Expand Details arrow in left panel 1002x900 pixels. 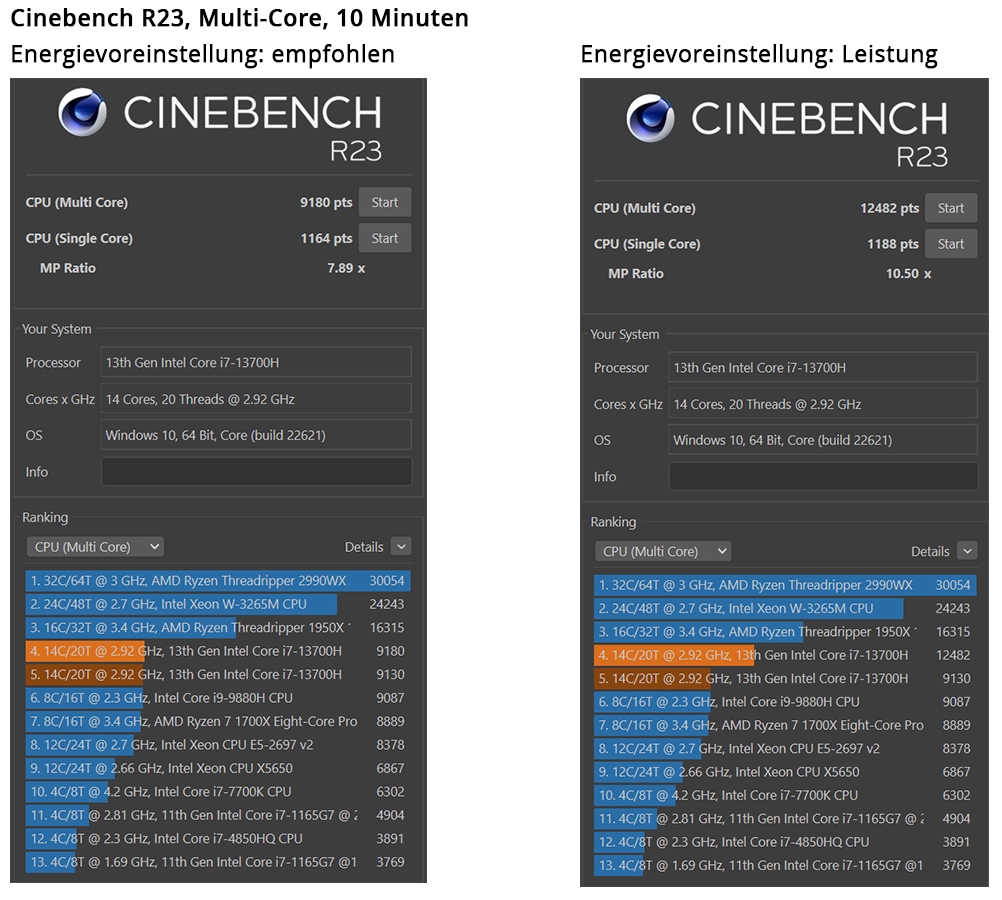(401, 547)
